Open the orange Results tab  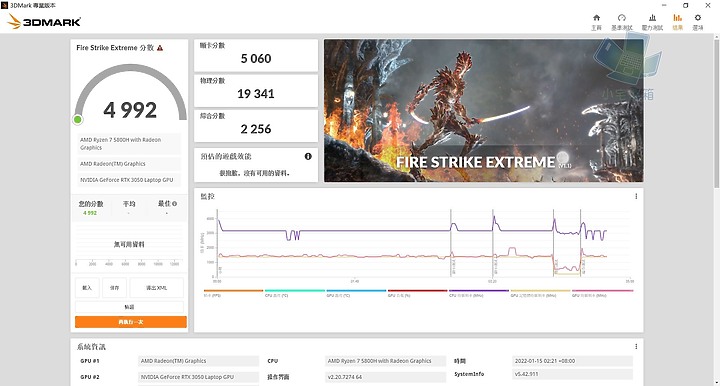tap(677, 21)
